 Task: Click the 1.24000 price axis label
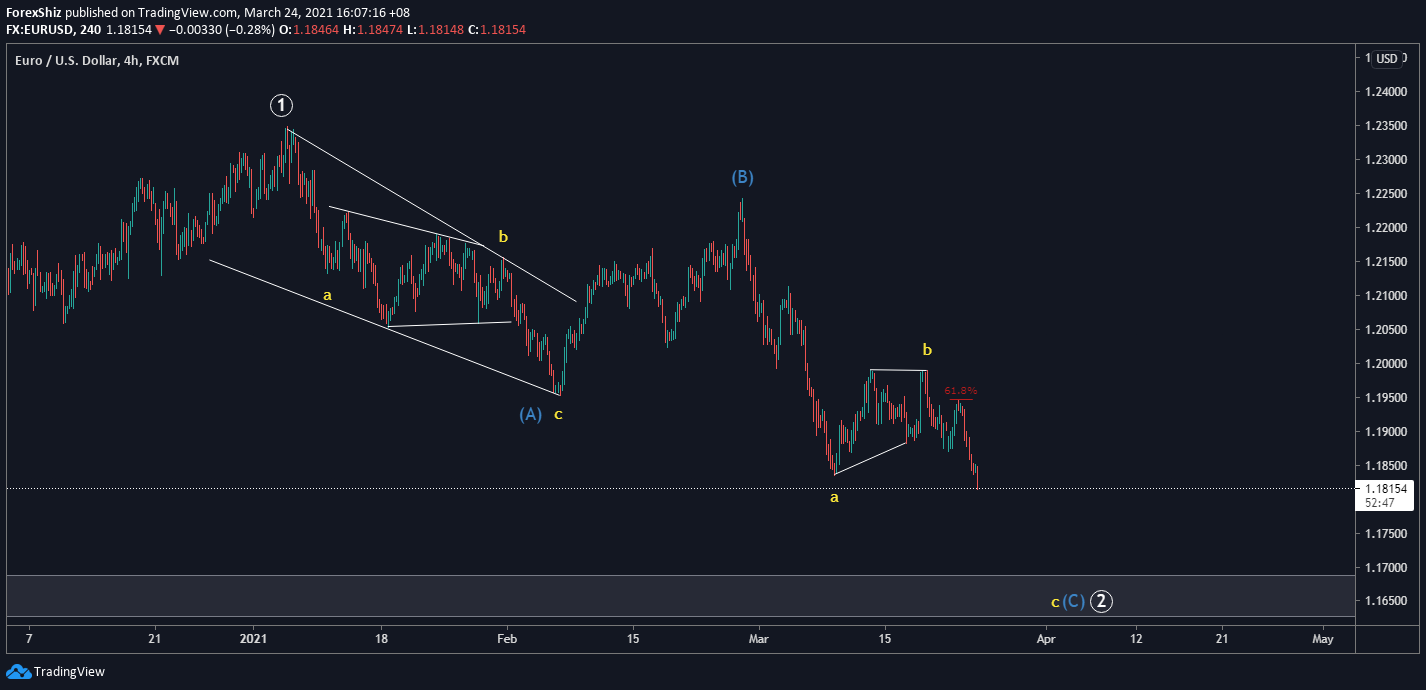(1385, 92)
